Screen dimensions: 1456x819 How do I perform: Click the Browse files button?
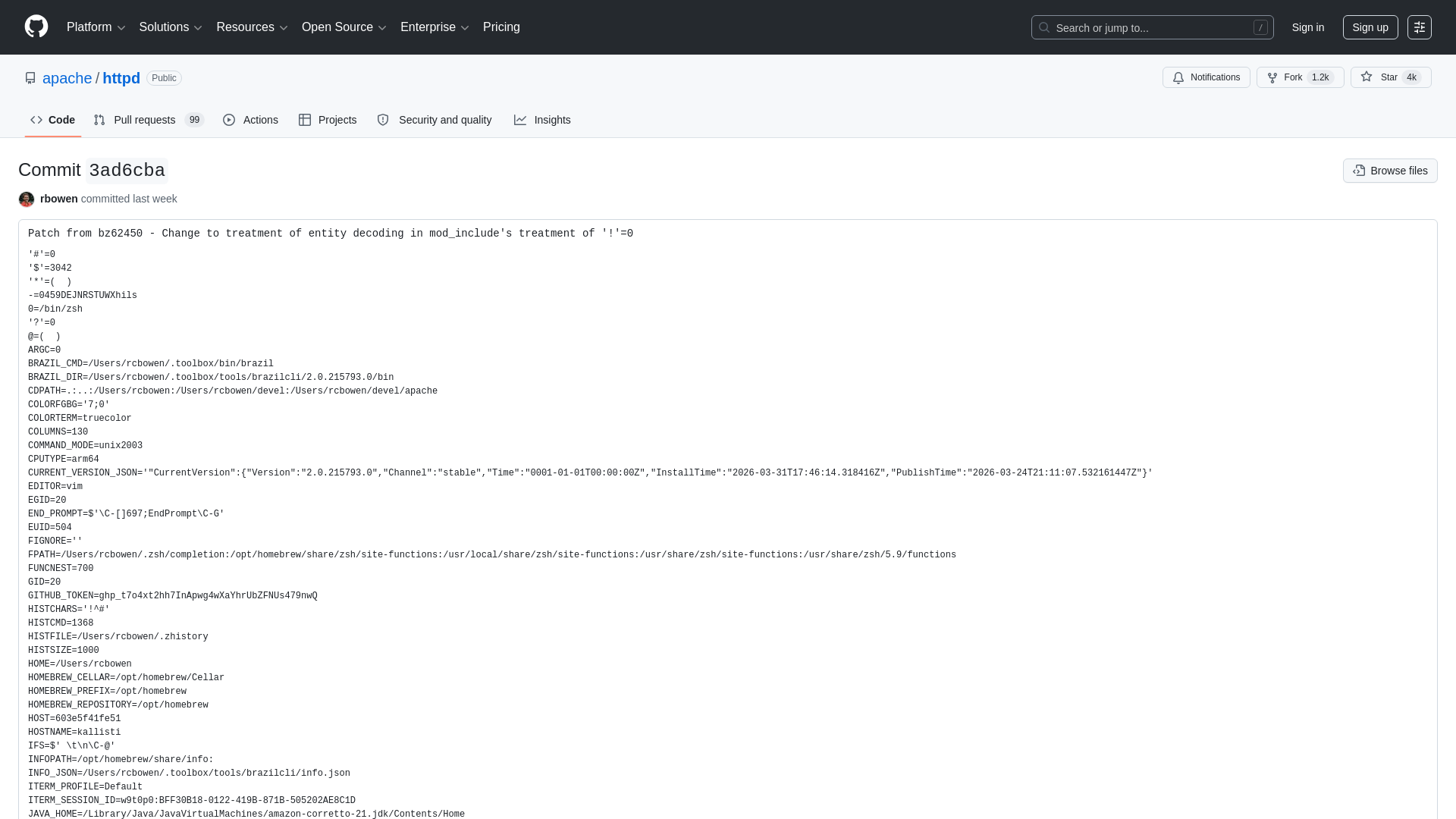click(x=1390, y=171)
